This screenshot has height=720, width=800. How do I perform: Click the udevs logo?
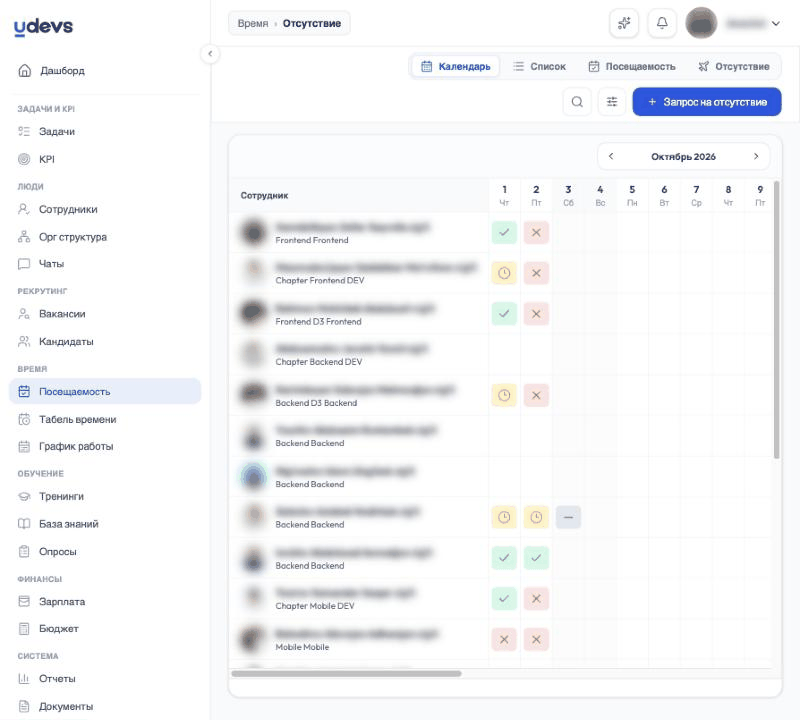point(43,27)
